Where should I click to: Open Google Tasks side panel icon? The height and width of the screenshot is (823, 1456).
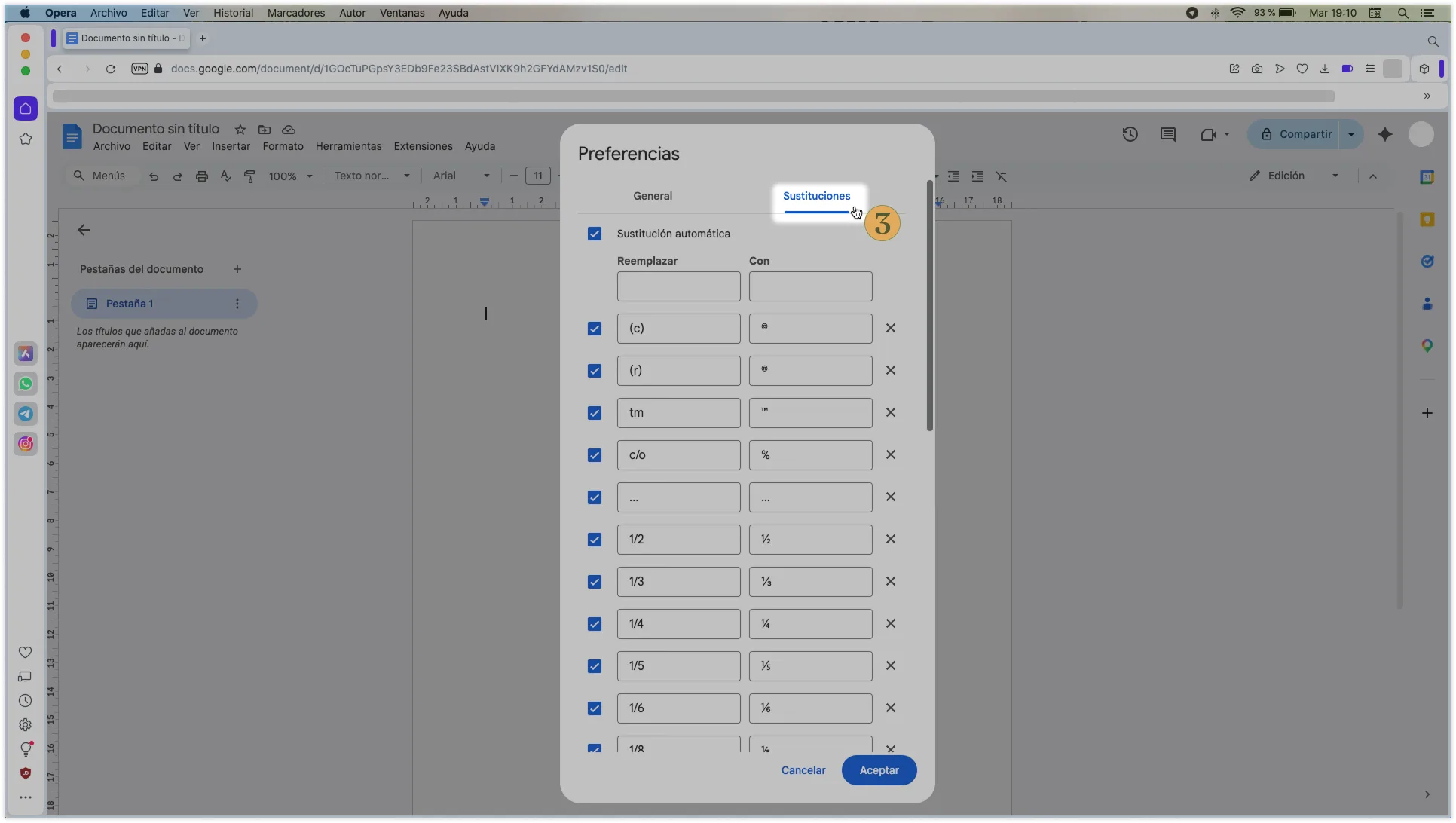1427,262
